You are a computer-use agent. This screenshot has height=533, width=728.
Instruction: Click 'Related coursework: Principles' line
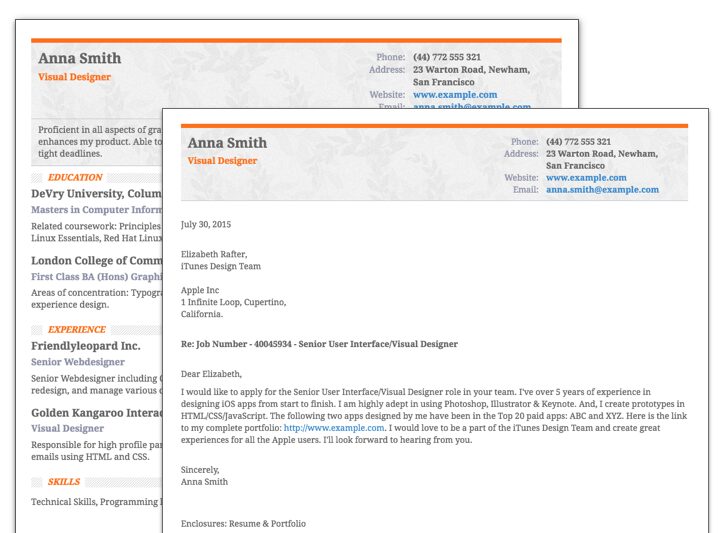point(96,226)
